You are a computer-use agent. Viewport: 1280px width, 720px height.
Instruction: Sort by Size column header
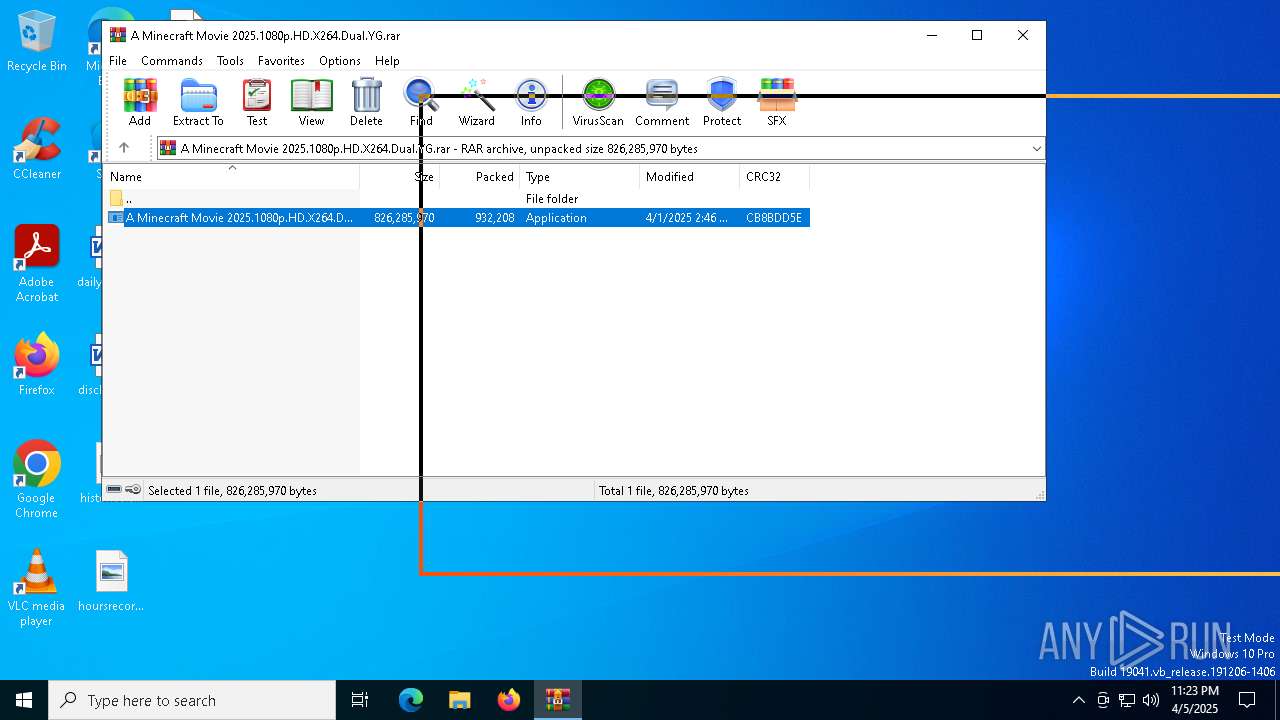click(x=400, y=177)
